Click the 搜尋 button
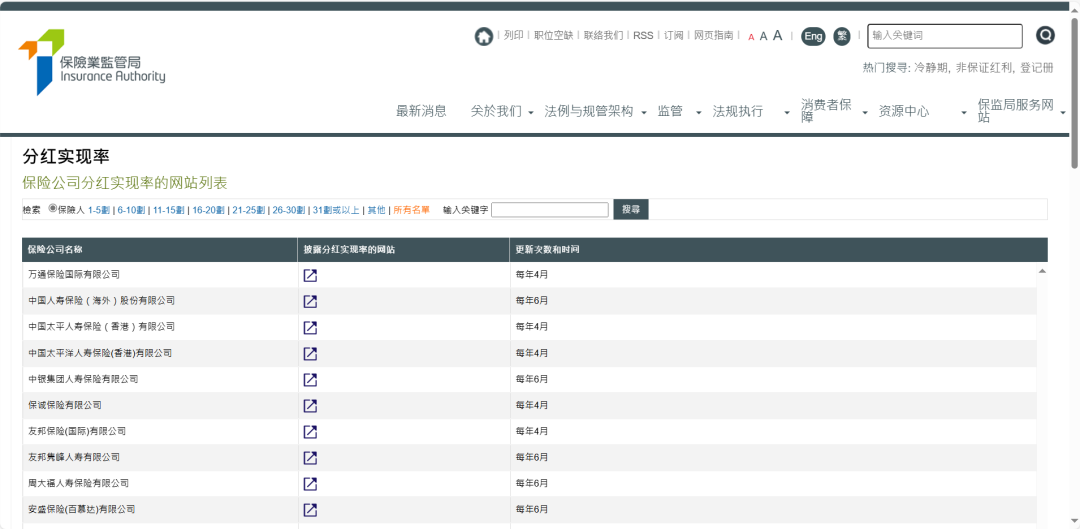Screen dimensions: 1080x529 631,209
